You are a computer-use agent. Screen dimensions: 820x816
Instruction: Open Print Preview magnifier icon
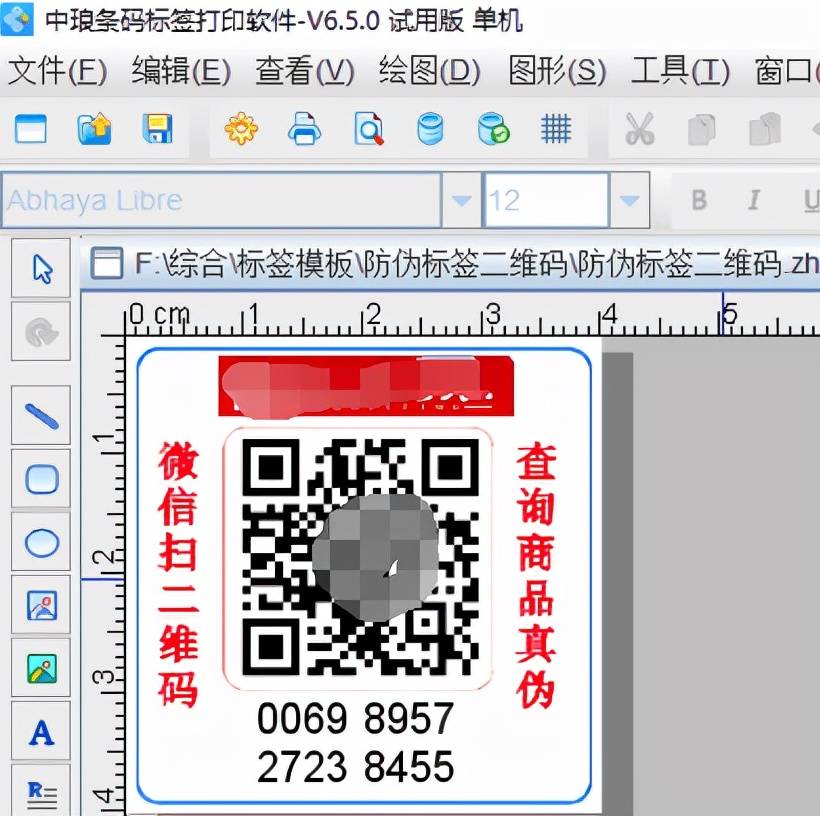tap(369, 128)
